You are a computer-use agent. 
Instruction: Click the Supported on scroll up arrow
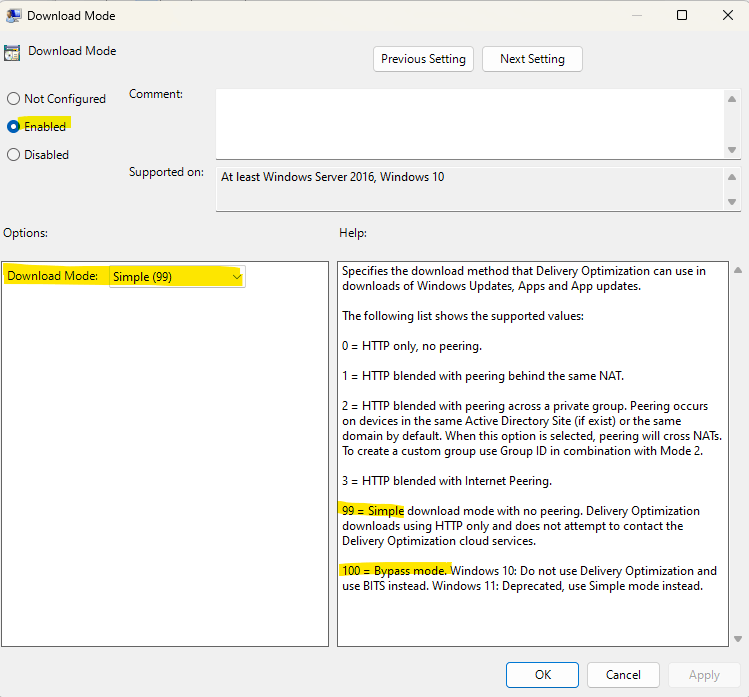(732, 177)
